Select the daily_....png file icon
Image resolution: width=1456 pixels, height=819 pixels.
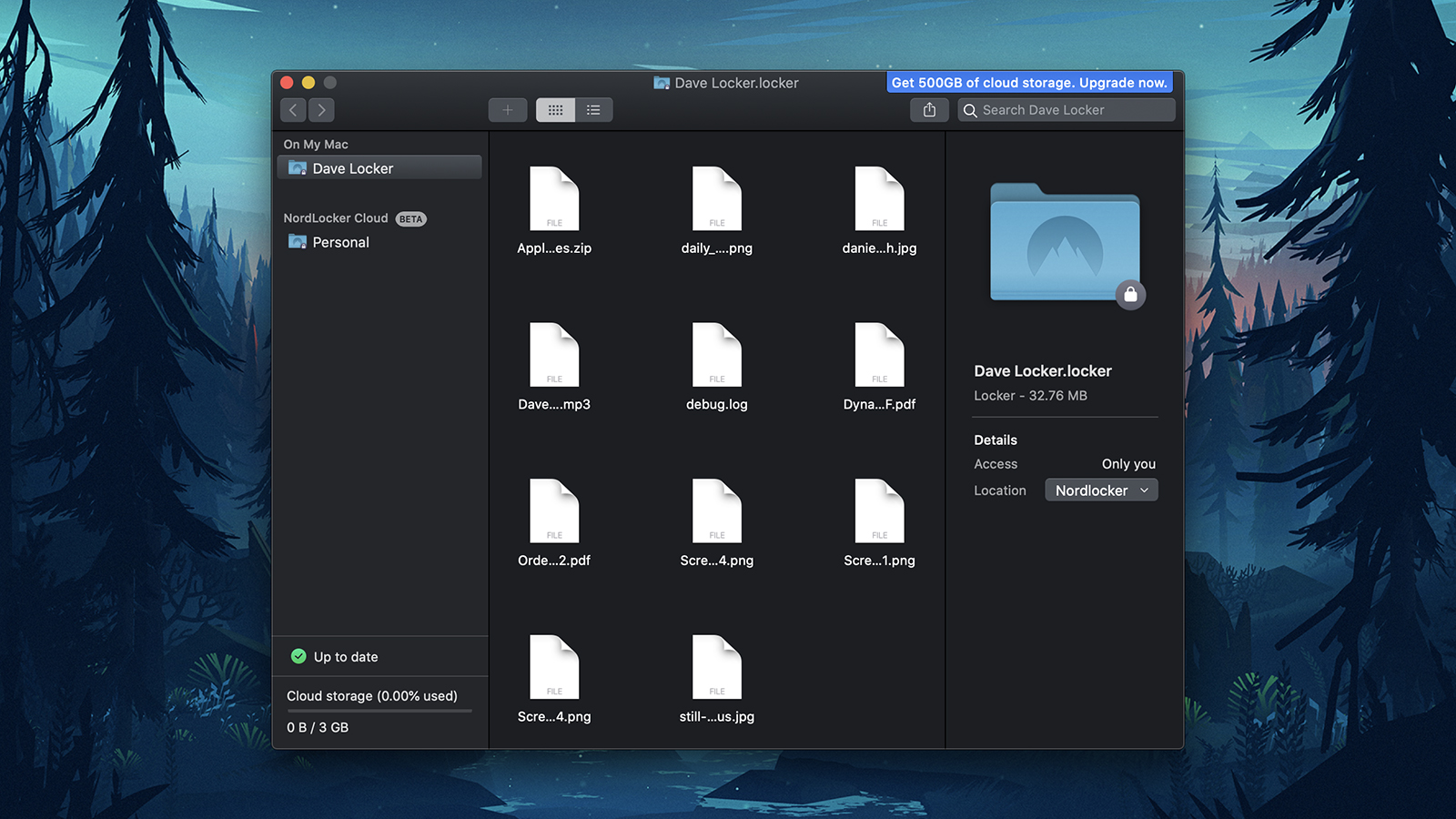[x=717, y=198]
